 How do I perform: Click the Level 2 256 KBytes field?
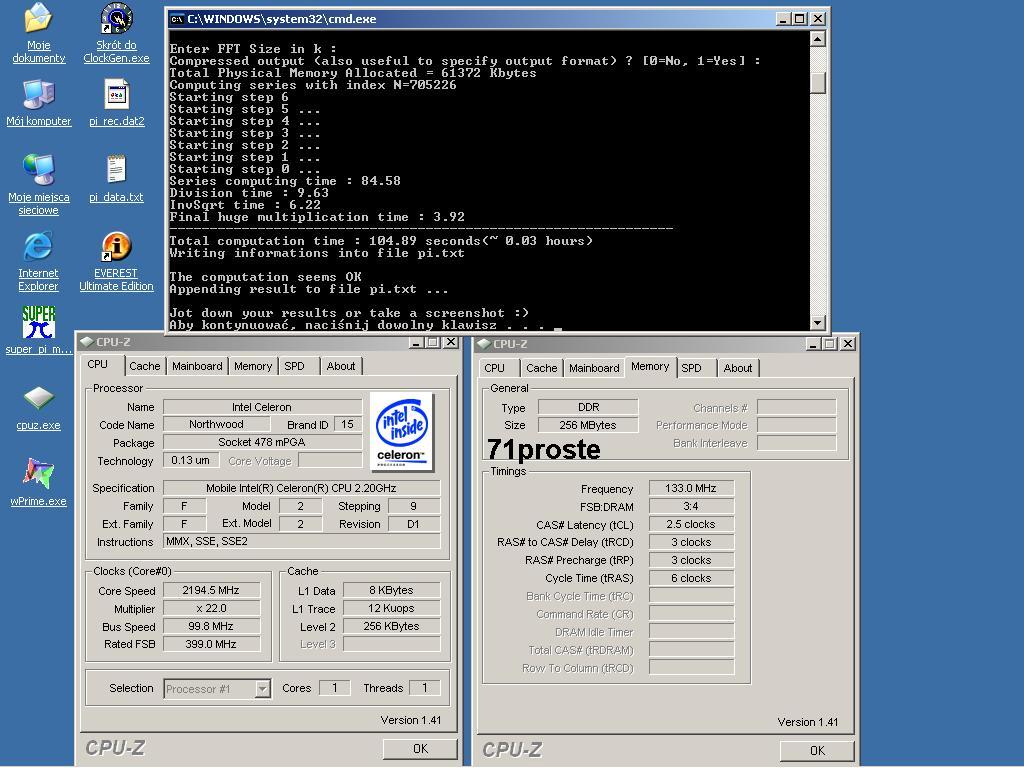tap(391, 626)
